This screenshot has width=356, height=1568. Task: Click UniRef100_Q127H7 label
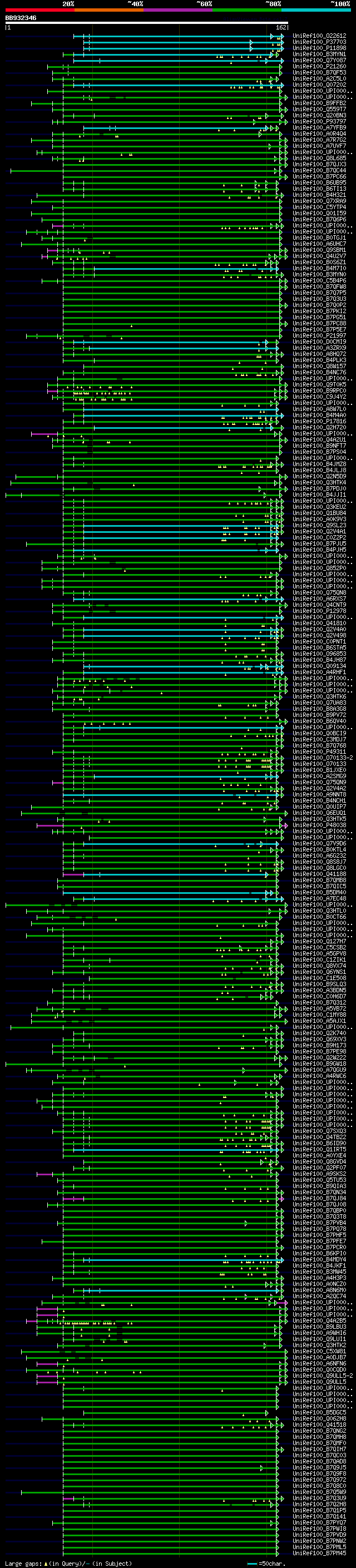319,941
